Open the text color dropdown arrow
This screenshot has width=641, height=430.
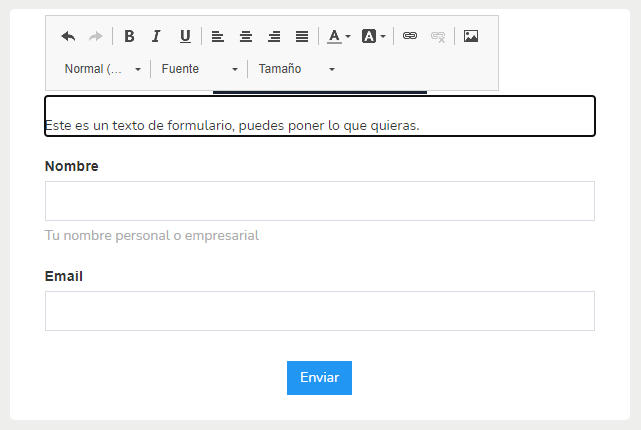pyautogui.click(x=348, y=36)
